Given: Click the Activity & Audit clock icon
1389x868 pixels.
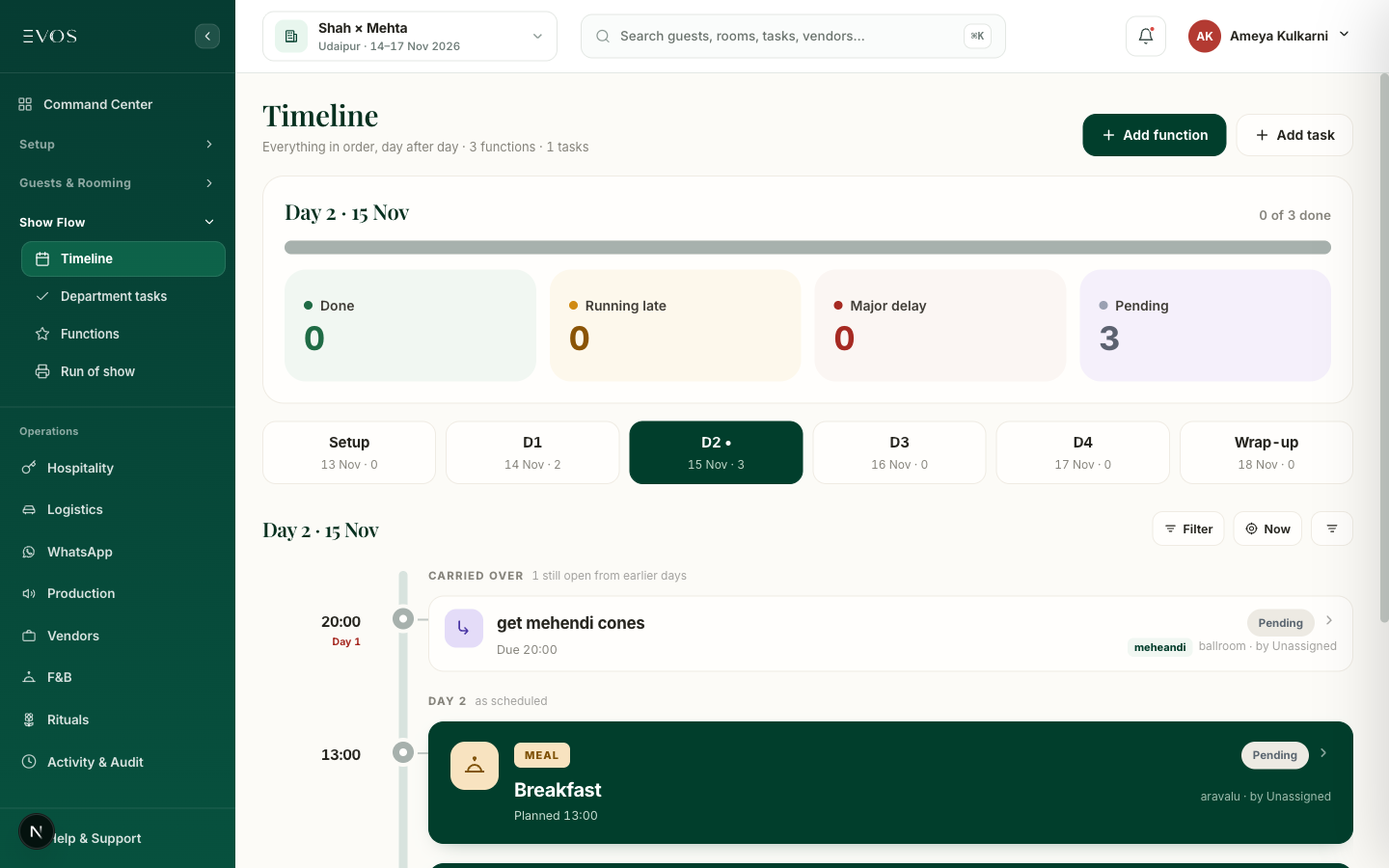Looking at the screenshot, I should [29, 762].
